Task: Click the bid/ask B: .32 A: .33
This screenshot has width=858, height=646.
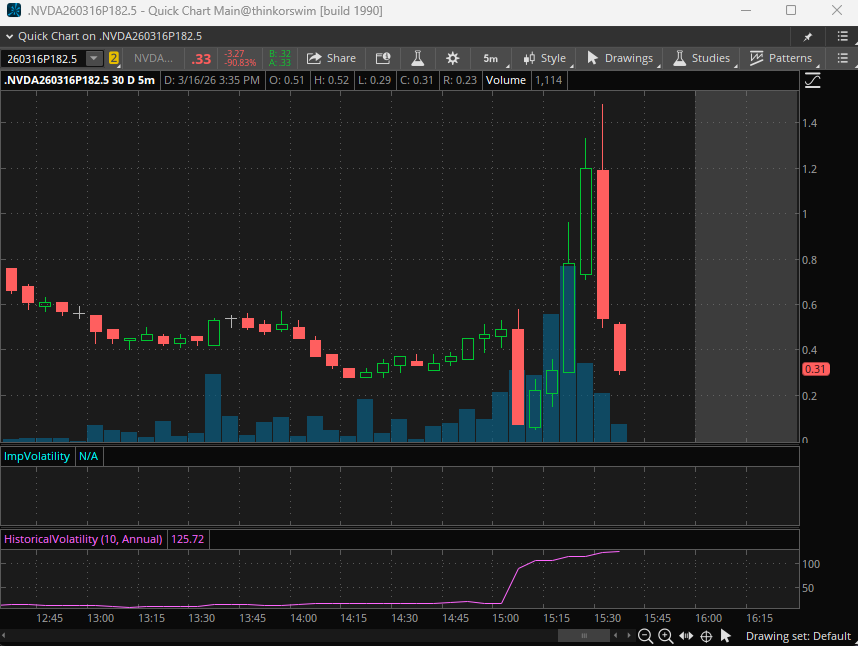Action: (280, 58)
